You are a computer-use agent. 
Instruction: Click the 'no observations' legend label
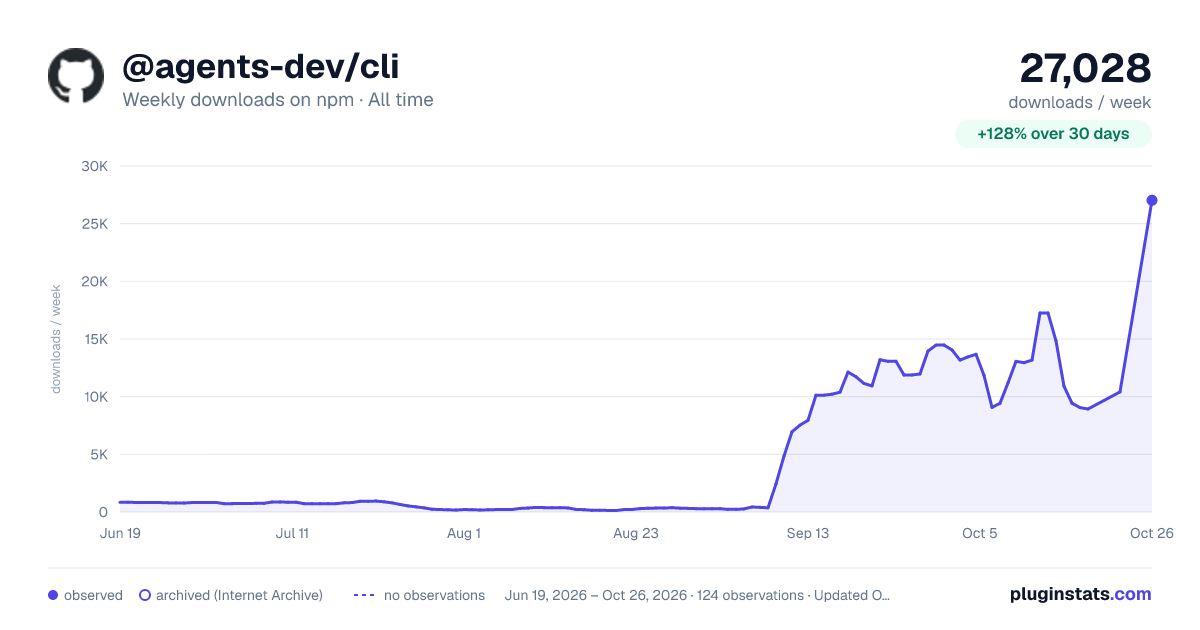coord(434,595)
